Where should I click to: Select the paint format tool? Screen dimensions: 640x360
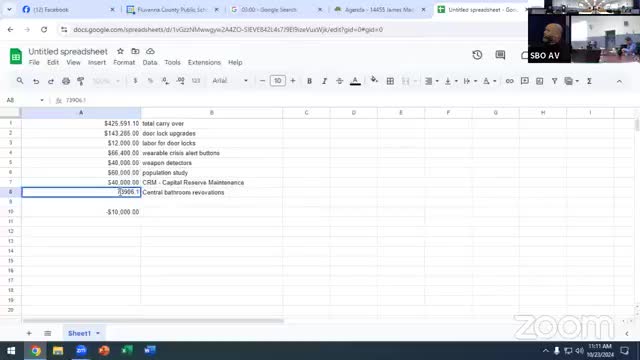(x=80, y=81)
